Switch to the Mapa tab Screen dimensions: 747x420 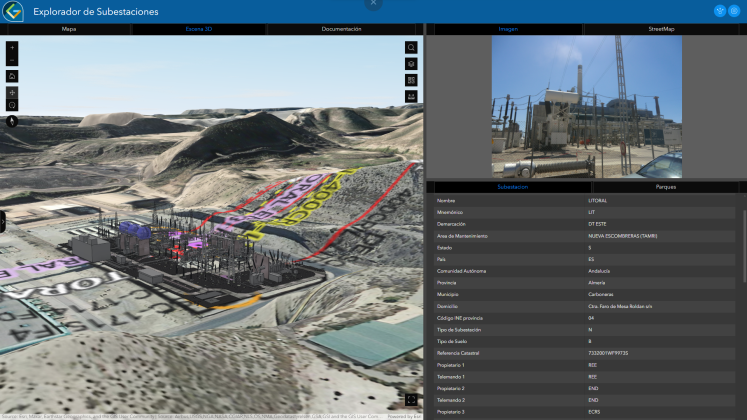pos(69,30)
